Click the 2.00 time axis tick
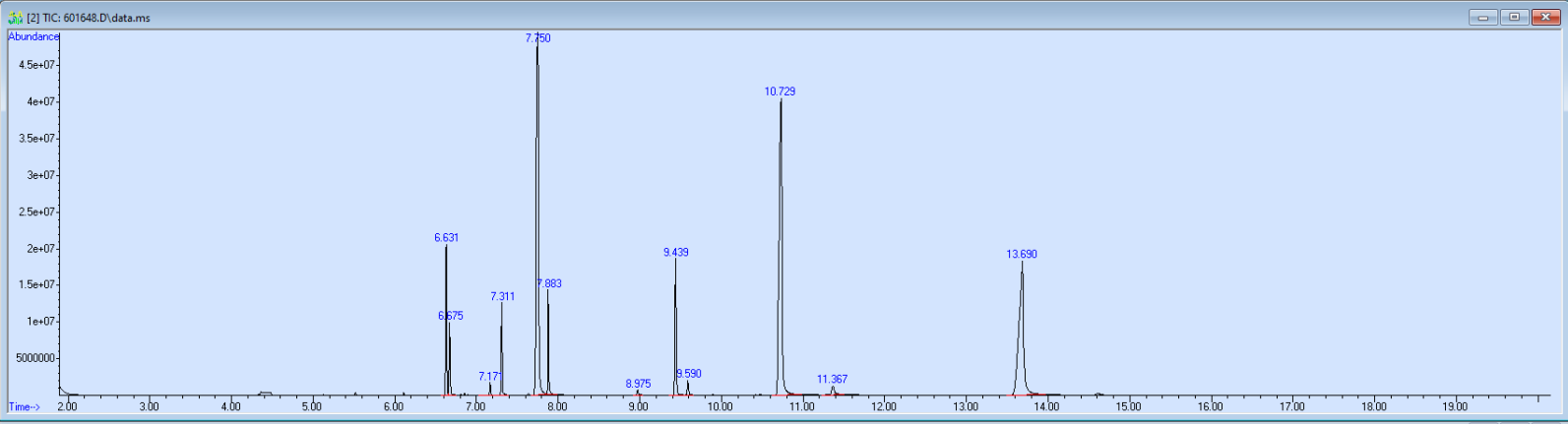 [x=67, y=406]
